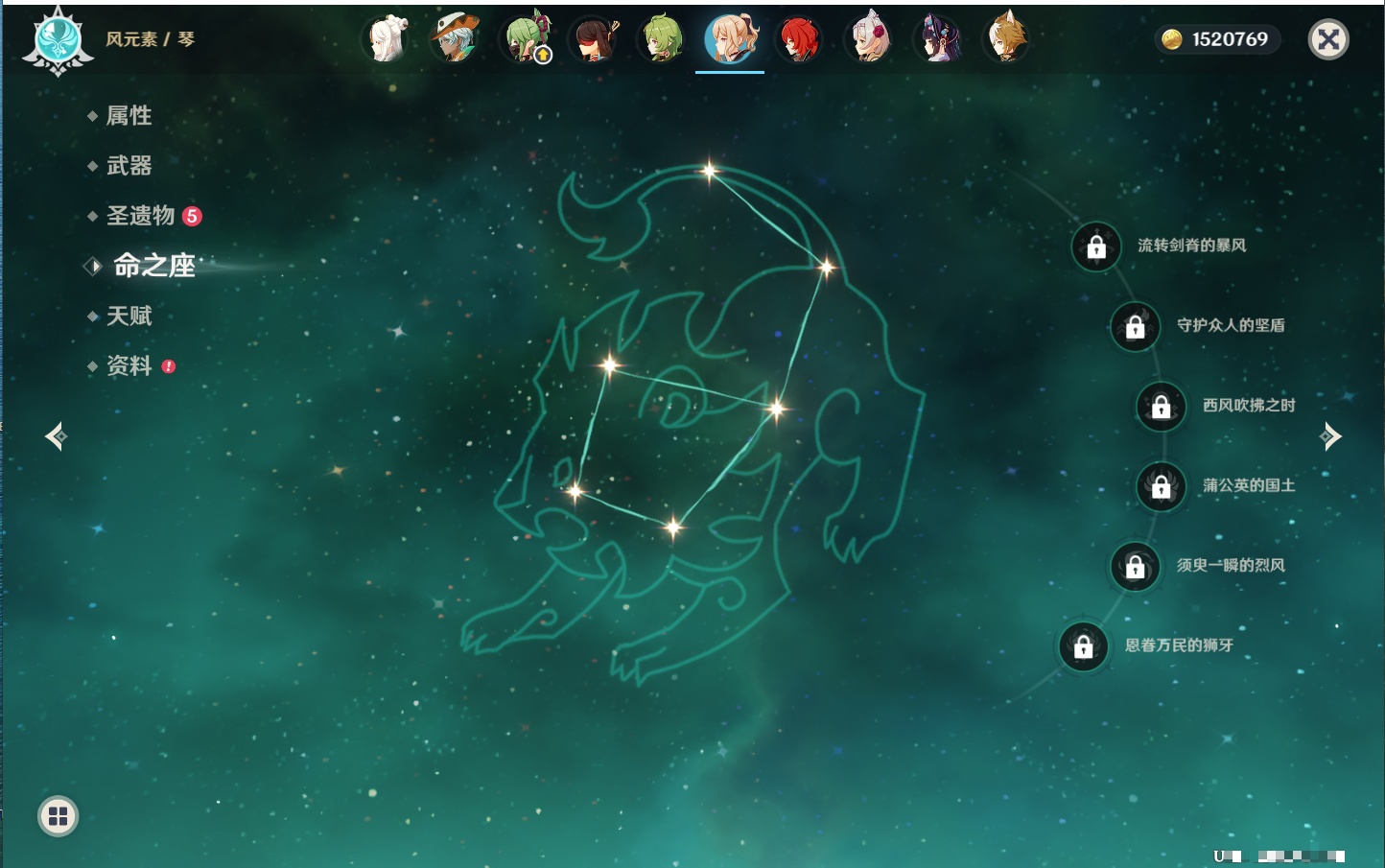Viewport: 1385px width, 868px height.
Task: Click the 西风吹拂之时 constellation label
Action: [x=1249, y=405]
